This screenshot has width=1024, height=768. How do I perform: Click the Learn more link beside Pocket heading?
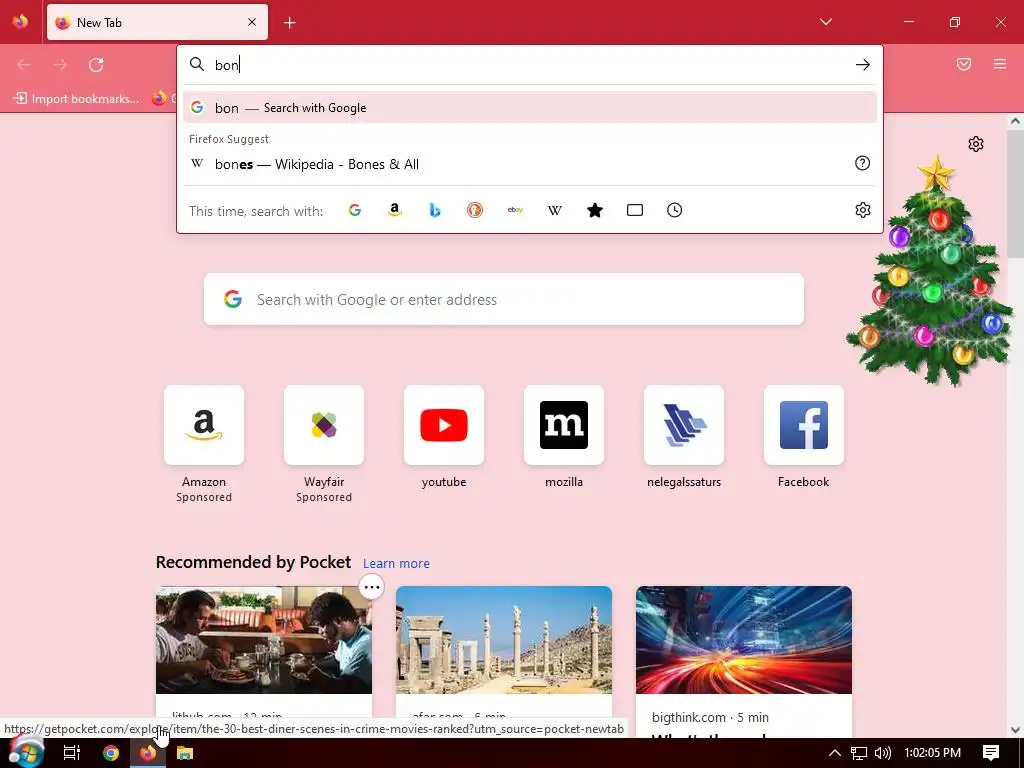coord(396,564)
